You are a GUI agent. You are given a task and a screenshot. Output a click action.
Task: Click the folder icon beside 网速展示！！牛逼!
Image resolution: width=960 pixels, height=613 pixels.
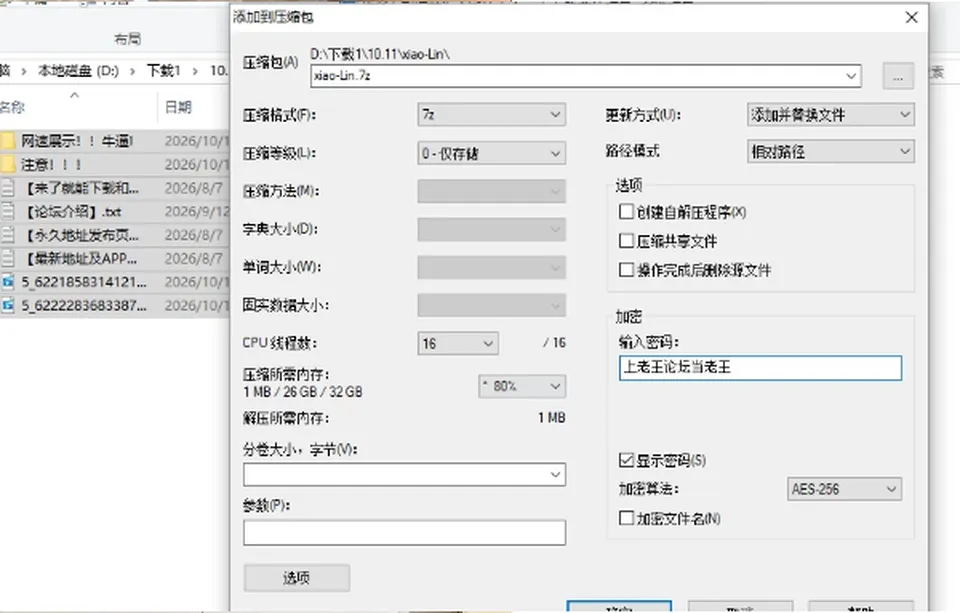pos(8,141)
